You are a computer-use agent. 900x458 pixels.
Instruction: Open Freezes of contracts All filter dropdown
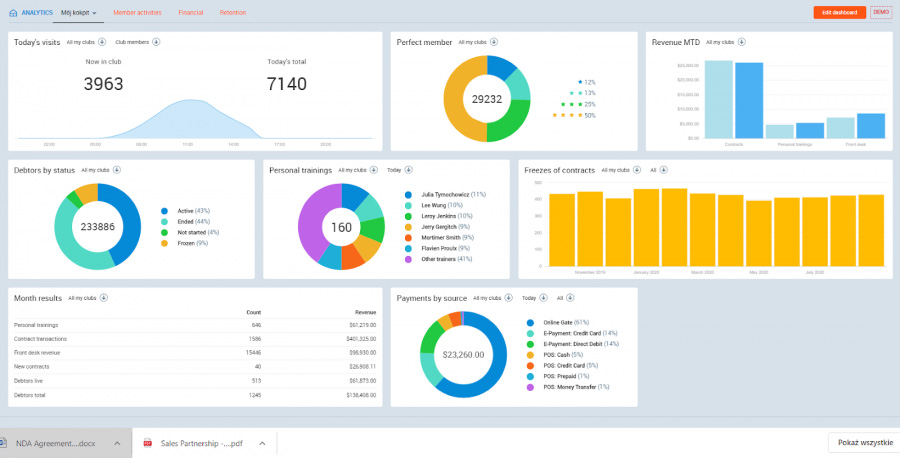[x=664, y=170]
